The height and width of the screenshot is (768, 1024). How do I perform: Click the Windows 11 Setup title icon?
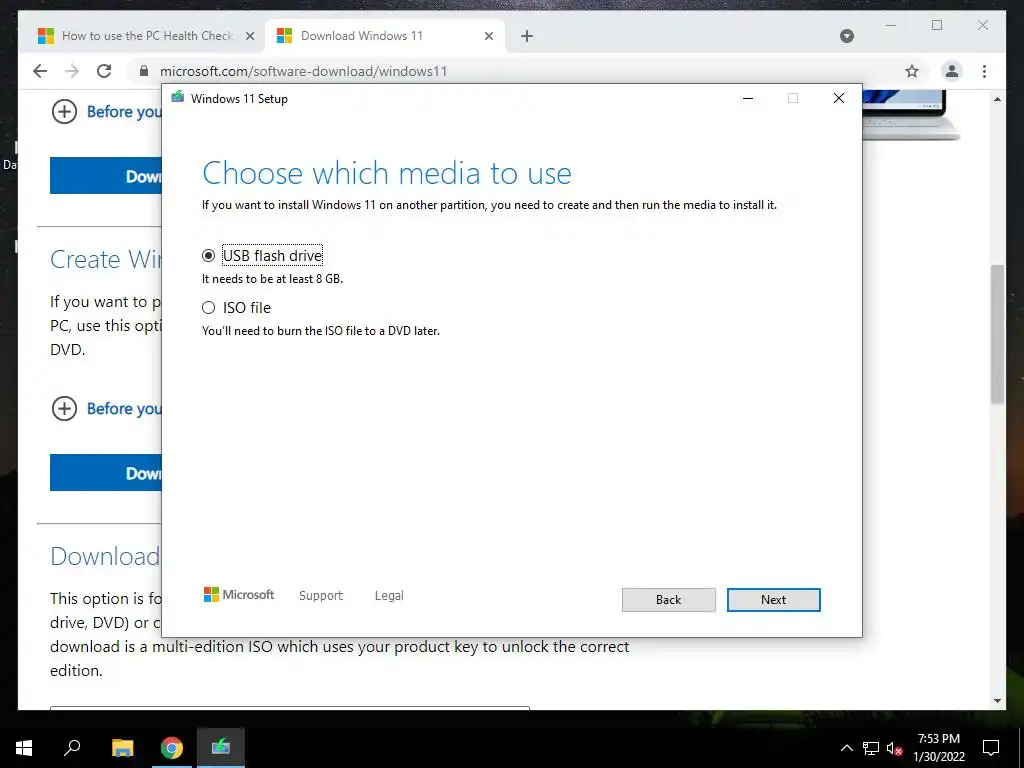click(177, 97)
